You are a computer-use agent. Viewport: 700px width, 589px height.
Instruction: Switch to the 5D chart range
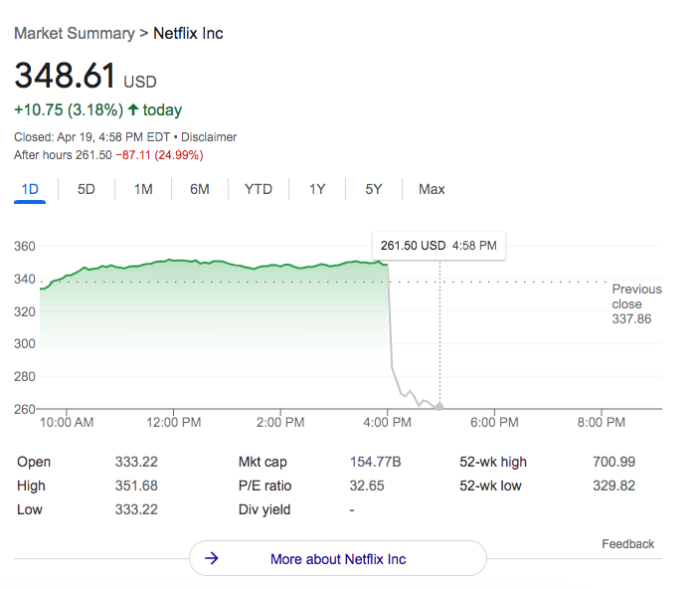(87, 189)
